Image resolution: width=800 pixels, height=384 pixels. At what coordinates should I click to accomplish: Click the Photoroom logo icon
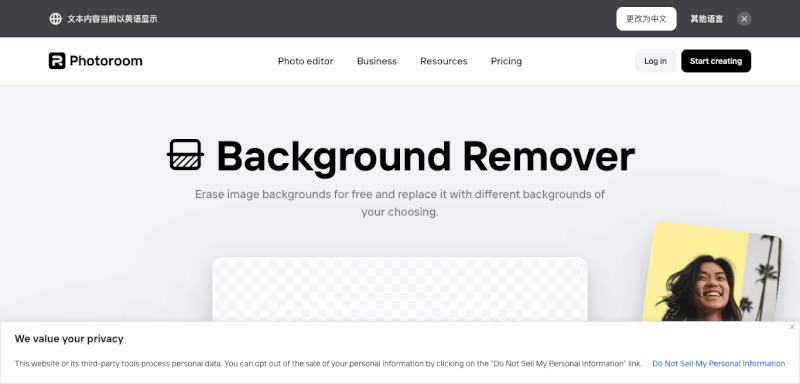point(57,61)
